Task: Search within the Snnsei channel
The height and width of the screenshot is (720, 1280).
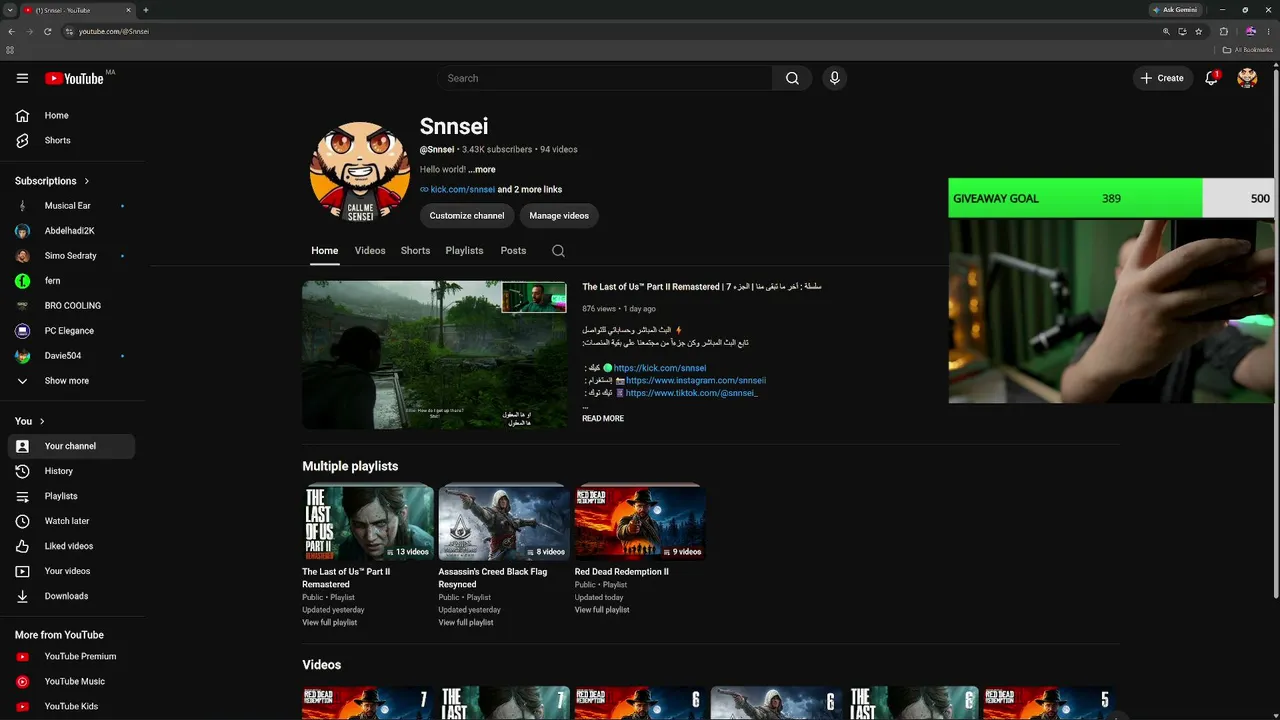Action: click(x=558, y=251)
